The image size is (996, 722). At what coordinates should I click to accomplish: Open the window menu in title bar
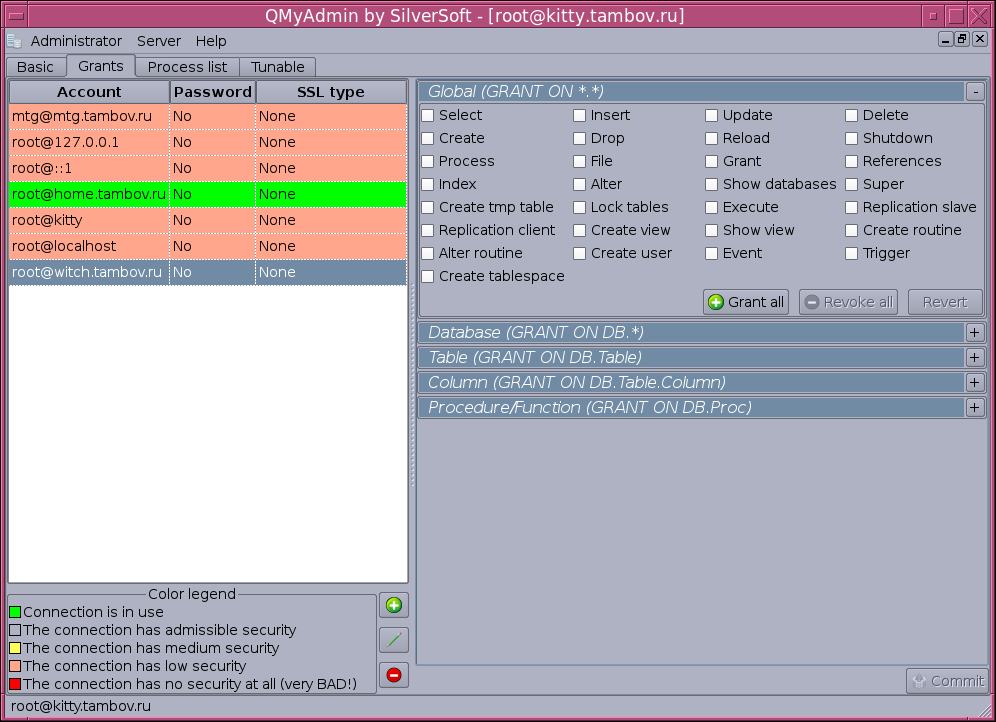coord(14,16)
